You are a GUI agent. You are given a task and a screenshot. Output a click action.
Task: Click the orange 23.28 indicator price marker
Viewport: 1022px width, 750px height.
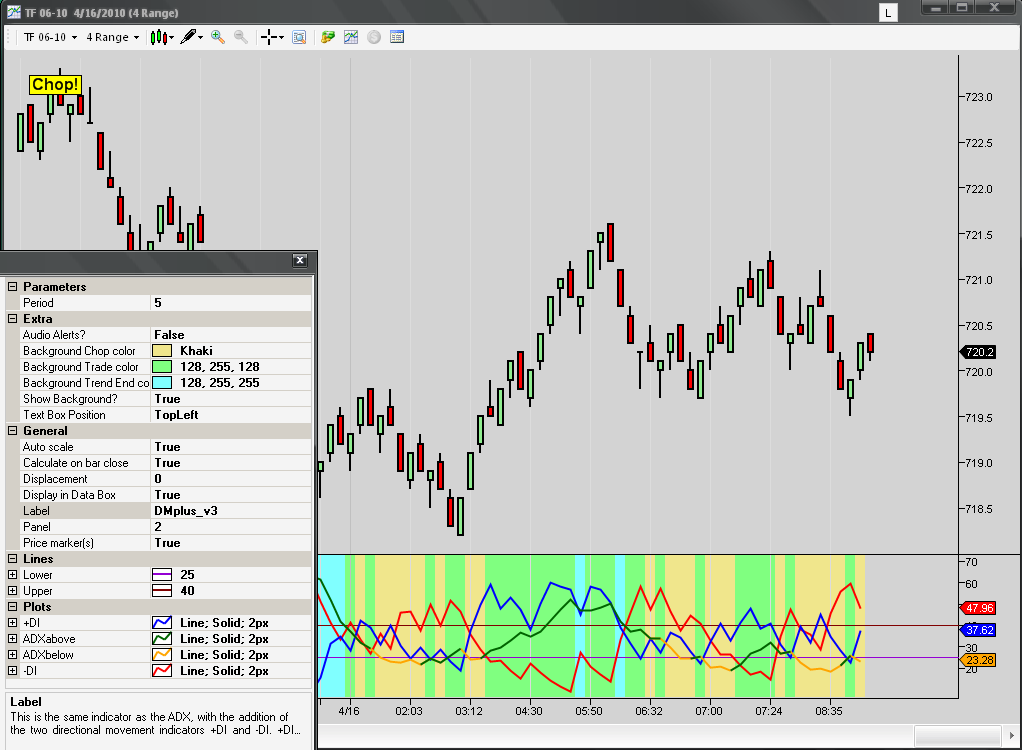pos(978,660)
